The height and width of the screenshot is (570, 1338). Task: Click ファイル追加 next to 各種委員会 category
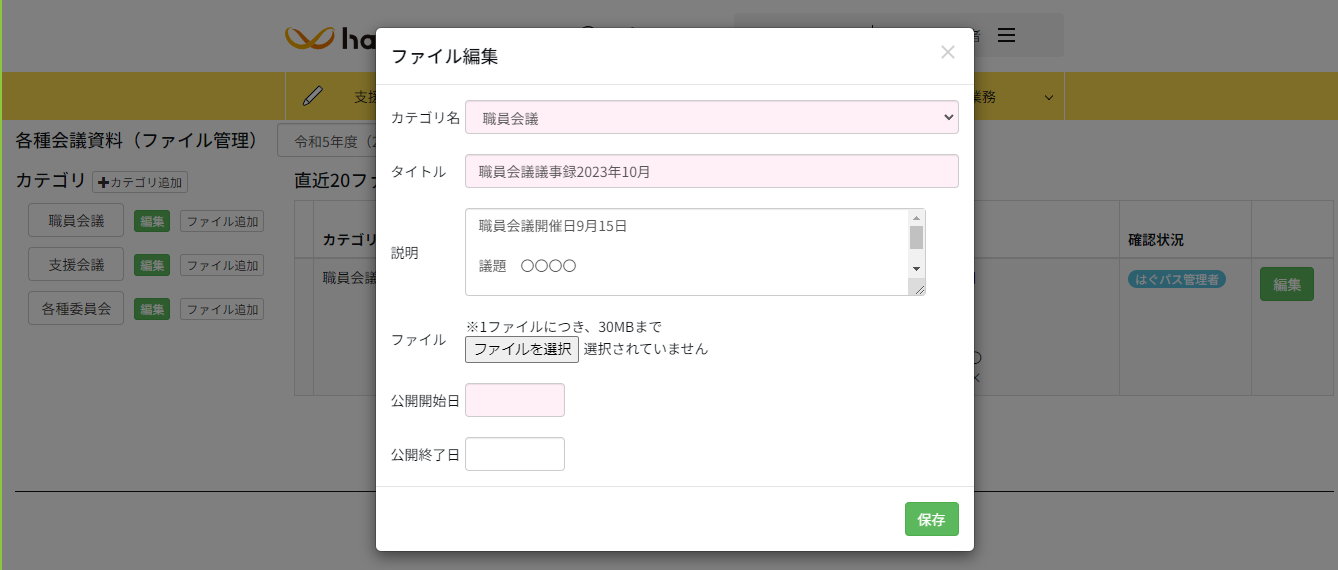(222, 309)
